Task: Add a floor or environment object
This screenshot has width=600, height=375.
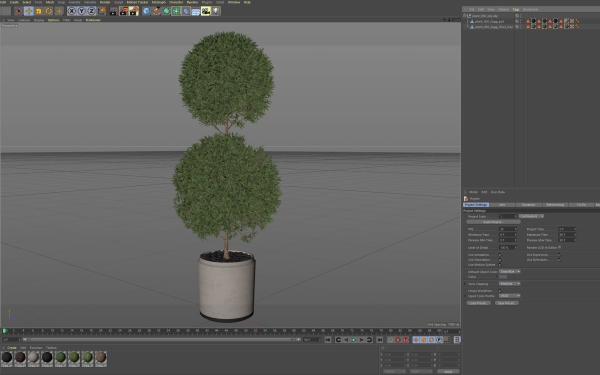Action: point(196,11)
